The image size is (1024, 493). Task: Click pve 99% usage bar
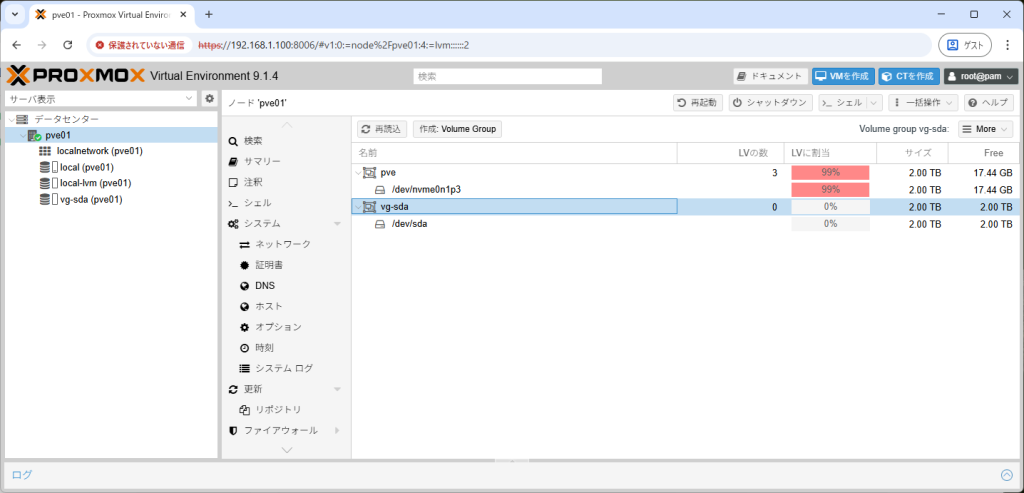830,172
